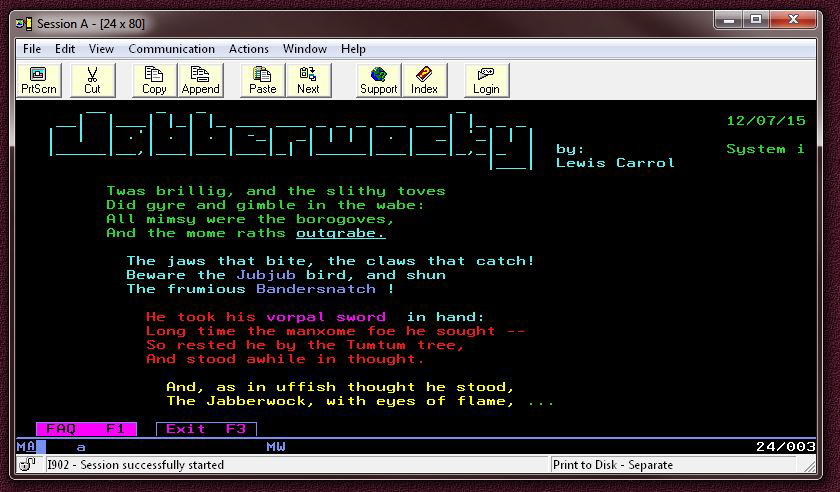Click the window resize grip corner
Viewport: 840px width, 492px height.
(x=808, y=466)
